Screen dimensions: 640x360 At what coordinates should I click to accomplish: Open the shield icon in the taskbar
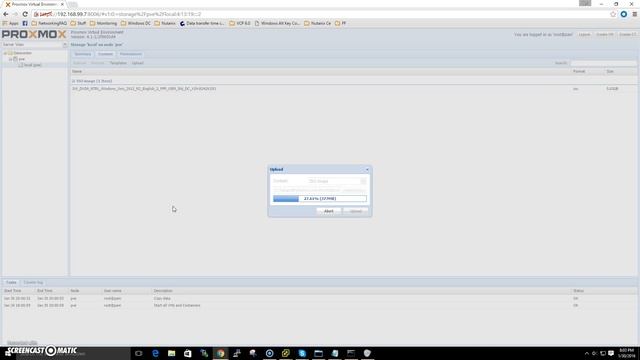(x=367, y=353)
